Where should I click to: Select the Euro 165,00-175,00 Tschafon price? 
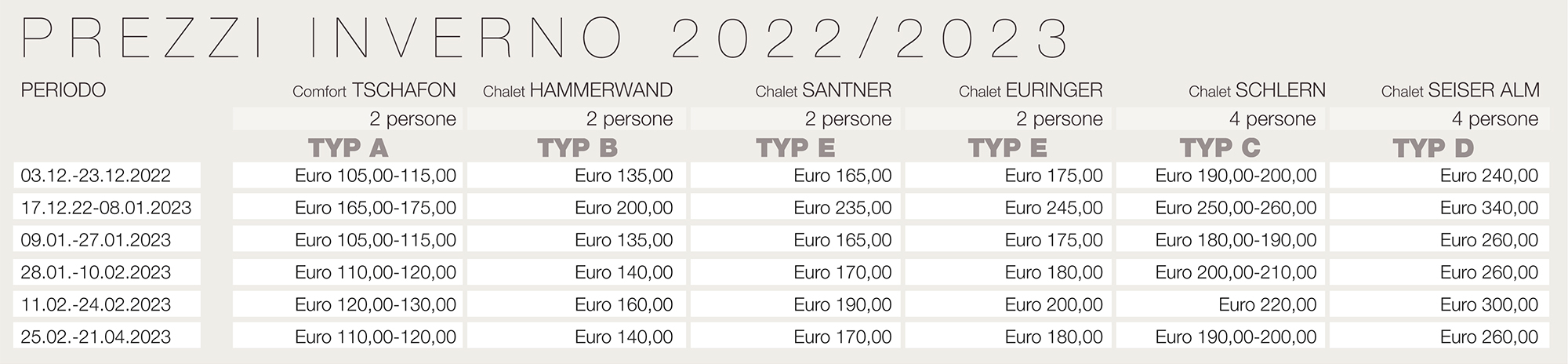click(376, 208)
